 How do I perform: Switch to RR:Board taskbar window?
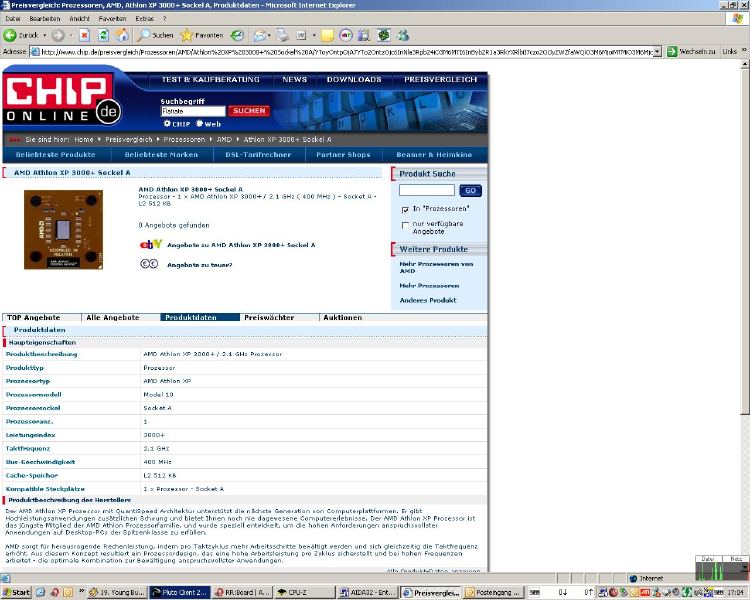pos(242,592)
